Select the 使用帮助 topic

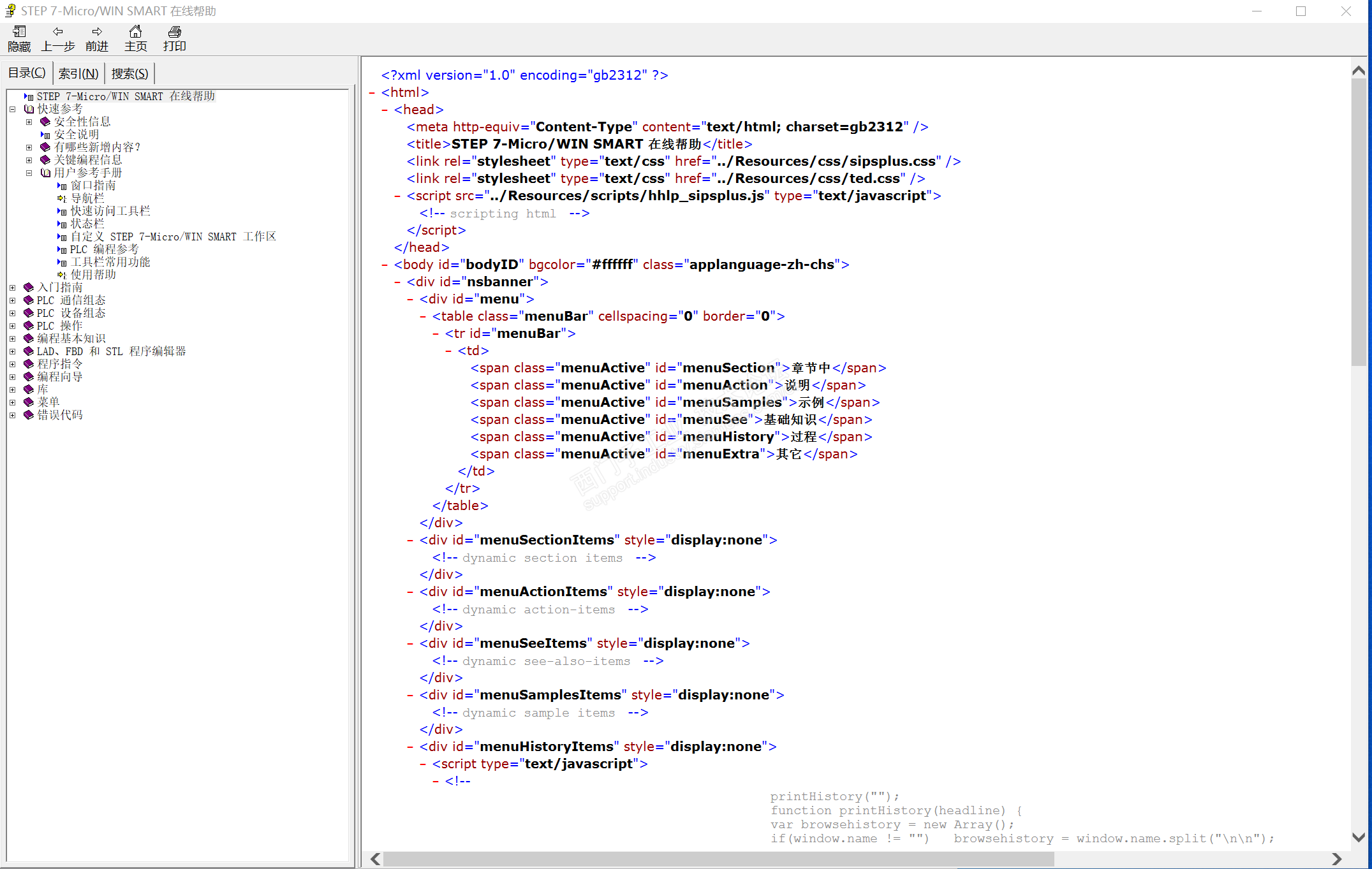[93, 275]
